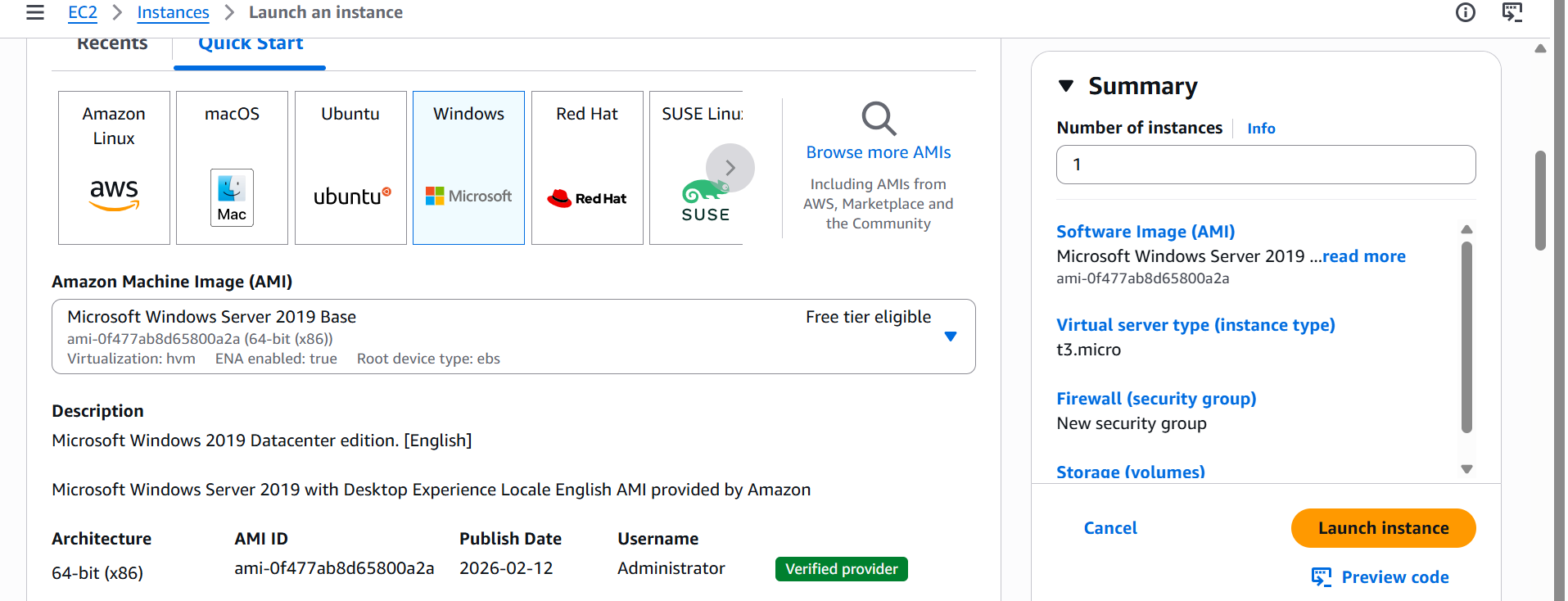Go to Instances breadcrumb link
Screen dimensions: 1568x601
pos(173,12)
